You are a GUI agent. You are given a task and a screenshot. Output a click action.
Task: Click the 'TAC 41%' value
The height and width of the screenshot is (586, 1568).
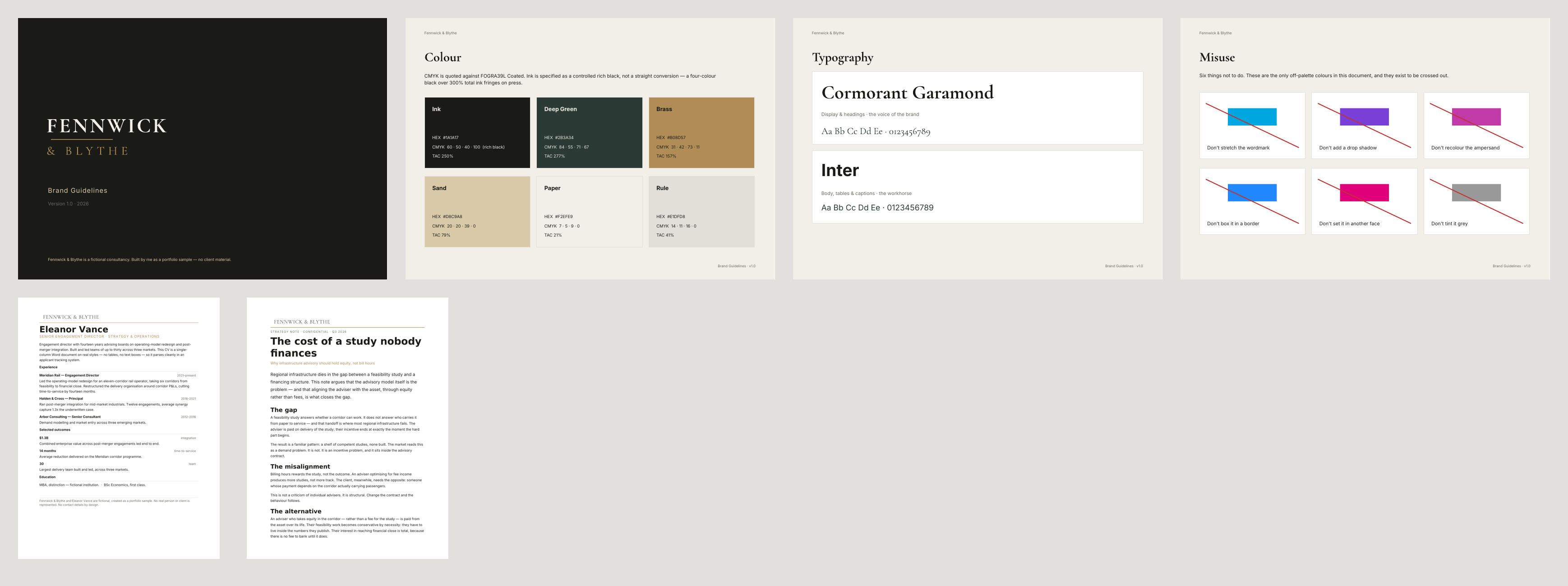click(x=665, y=235)
